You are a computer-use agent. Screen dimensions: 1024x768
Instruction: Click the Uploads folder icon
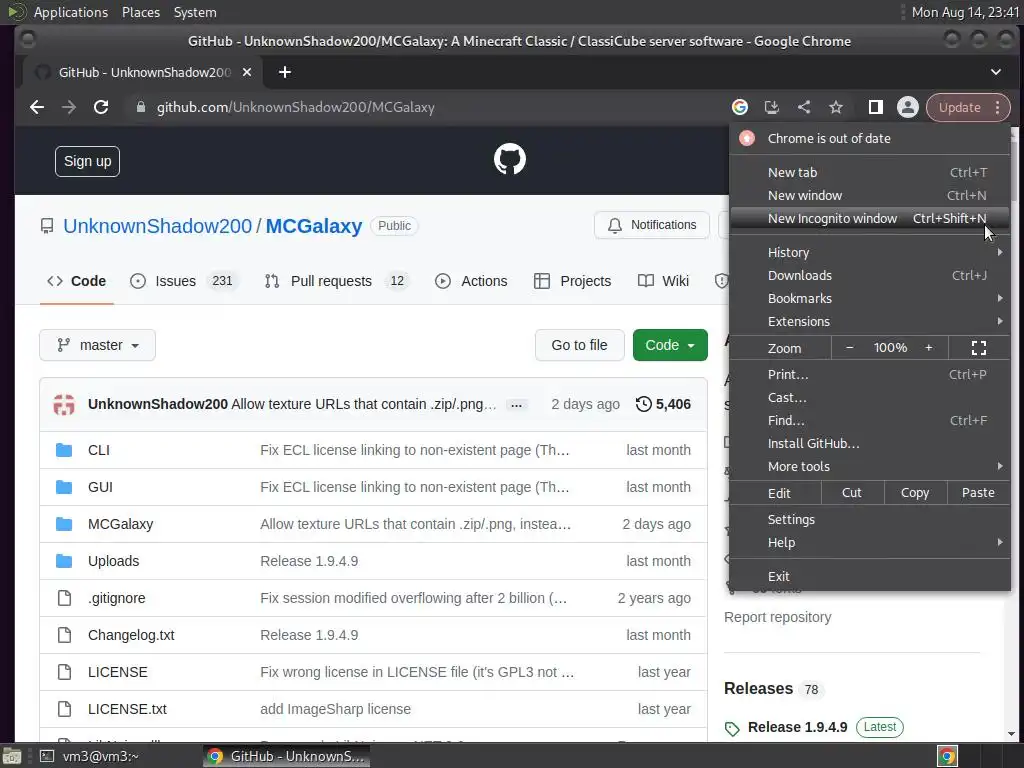point(64,561)
